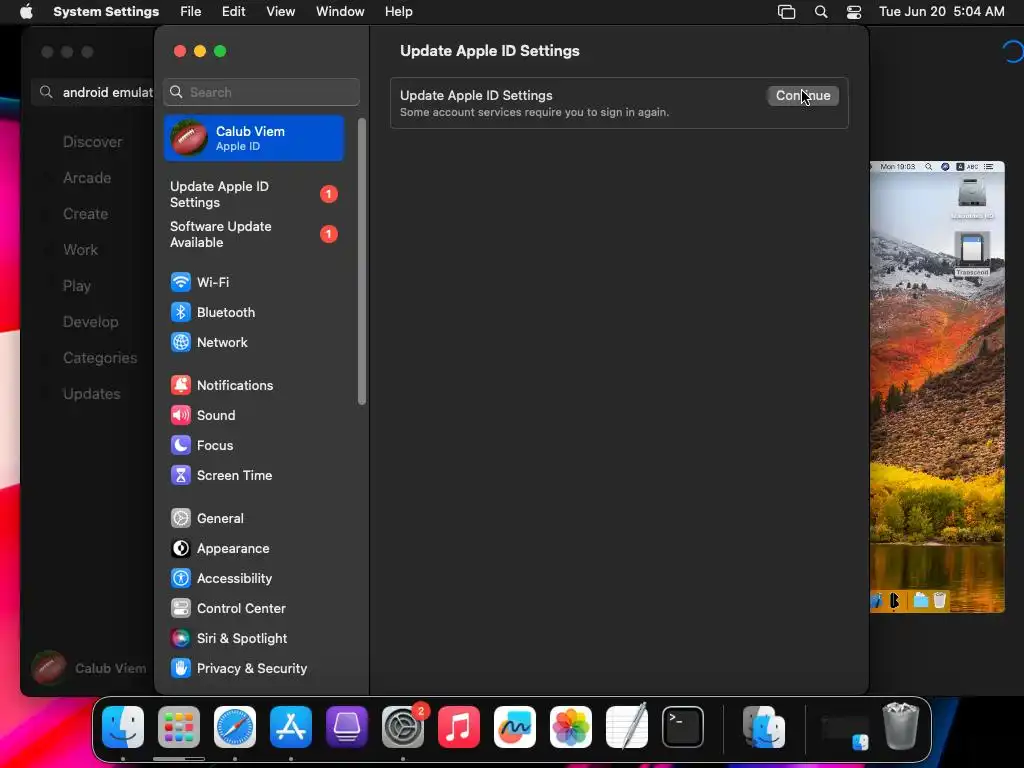Open General gear icon
This screenshot has width=1024, height=768.
(x=181, y=519)
